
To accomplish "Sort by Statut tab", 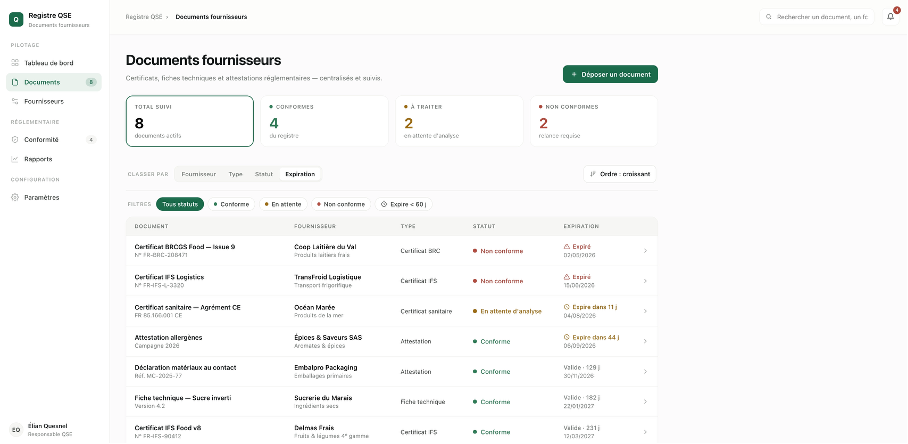I will tap(263, 174).
